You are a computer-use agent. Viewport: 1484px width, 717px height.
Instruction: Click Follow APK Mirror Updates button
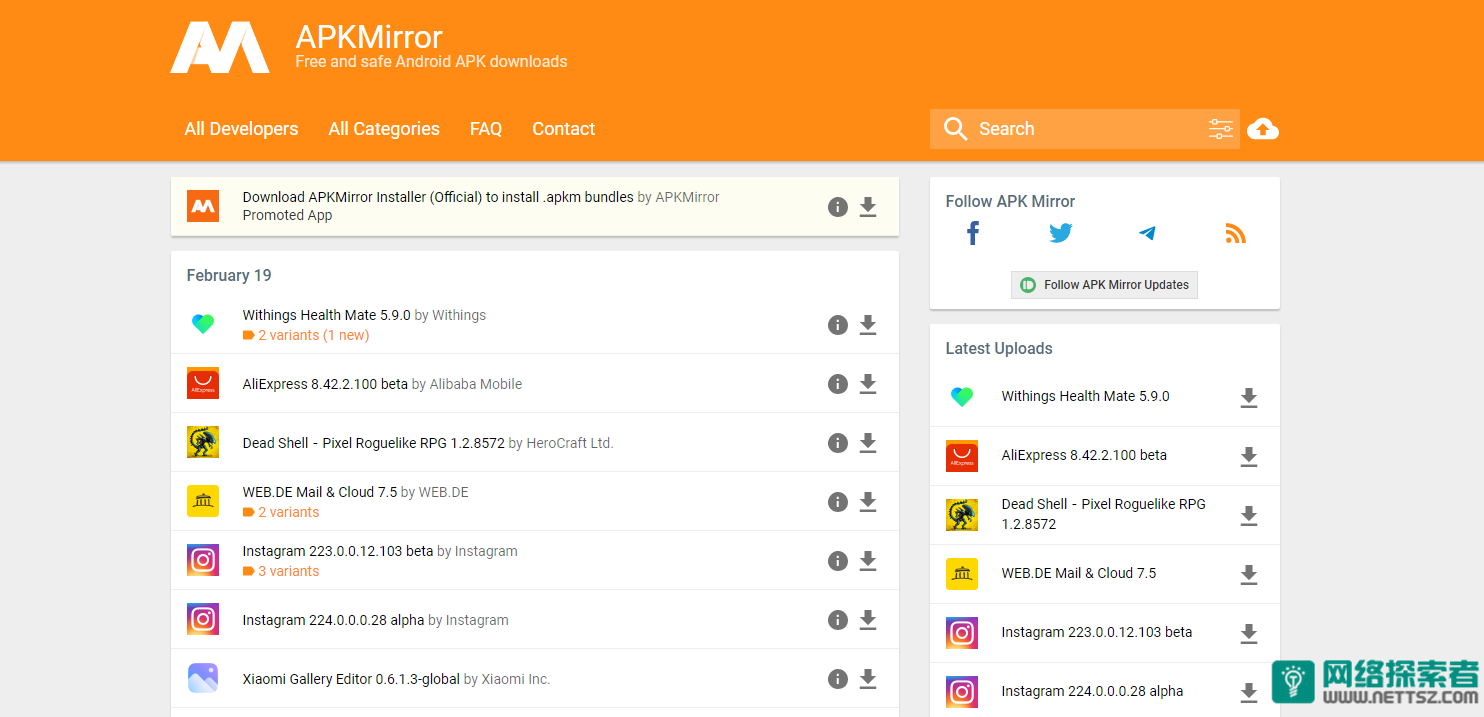(1104, 285)
